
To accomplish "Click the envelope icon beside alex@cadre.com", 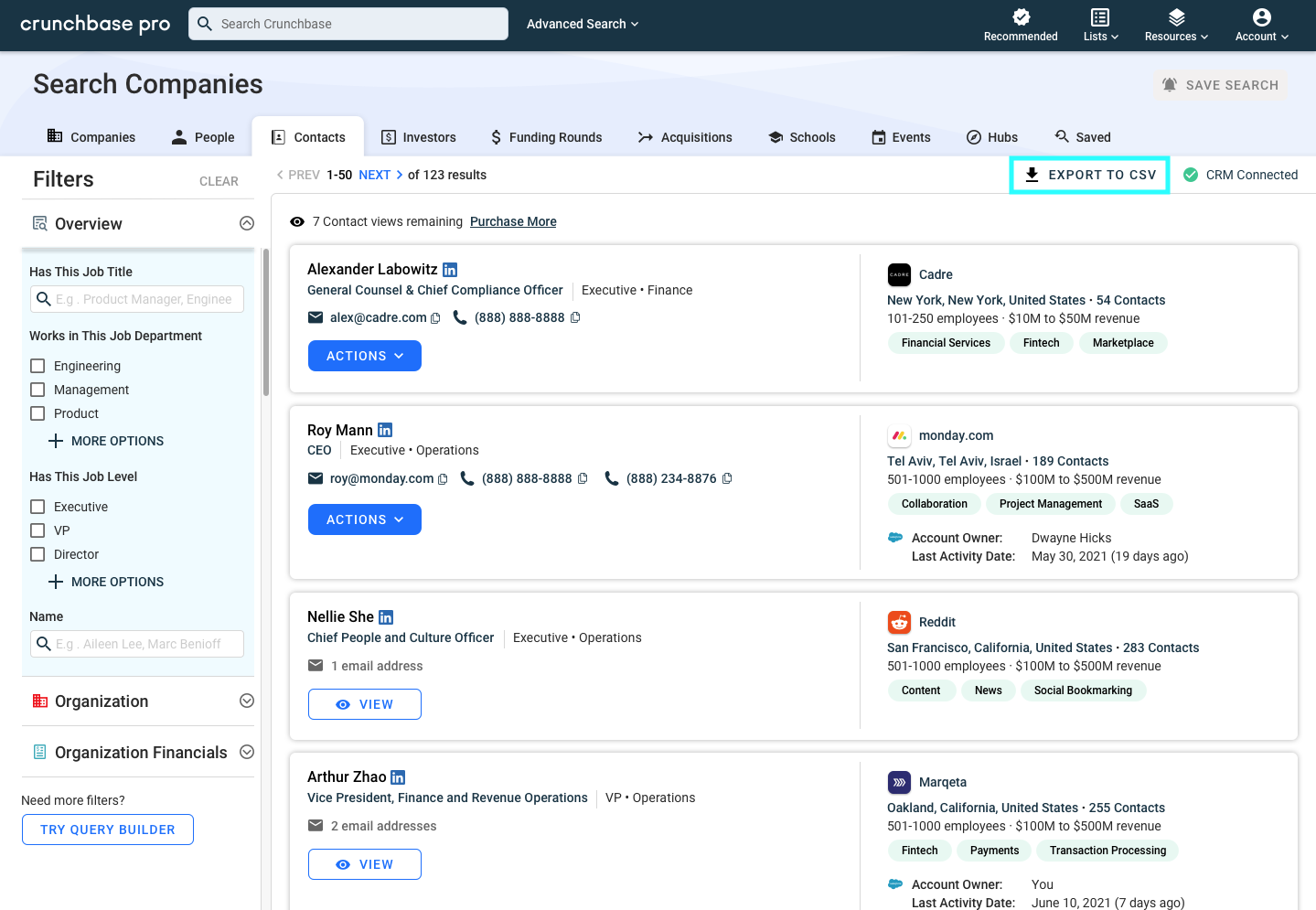I will click(x=316, y=317).
